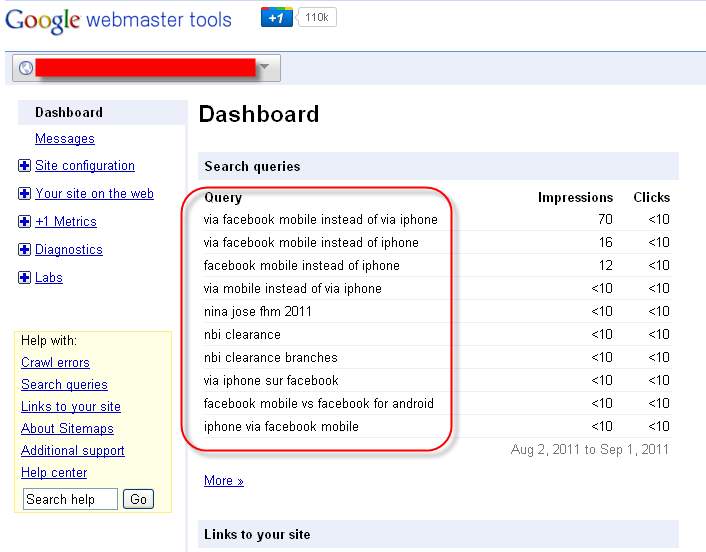Select query 'iphone via facebook mobile'
This screenshot has height=552, width=706.
[281, 426]
